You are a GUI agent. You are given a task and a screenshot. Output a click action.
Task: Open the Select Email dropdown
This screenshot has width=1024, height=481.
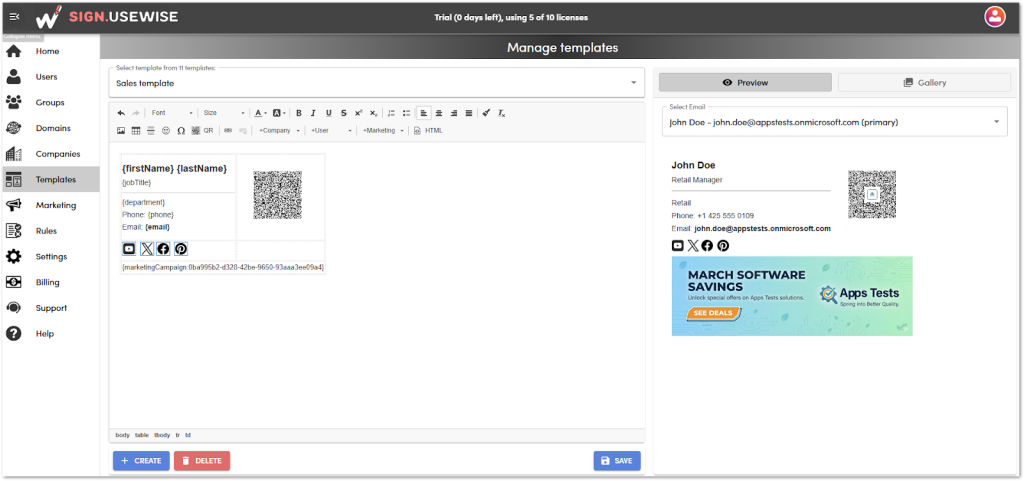point(834,122)
